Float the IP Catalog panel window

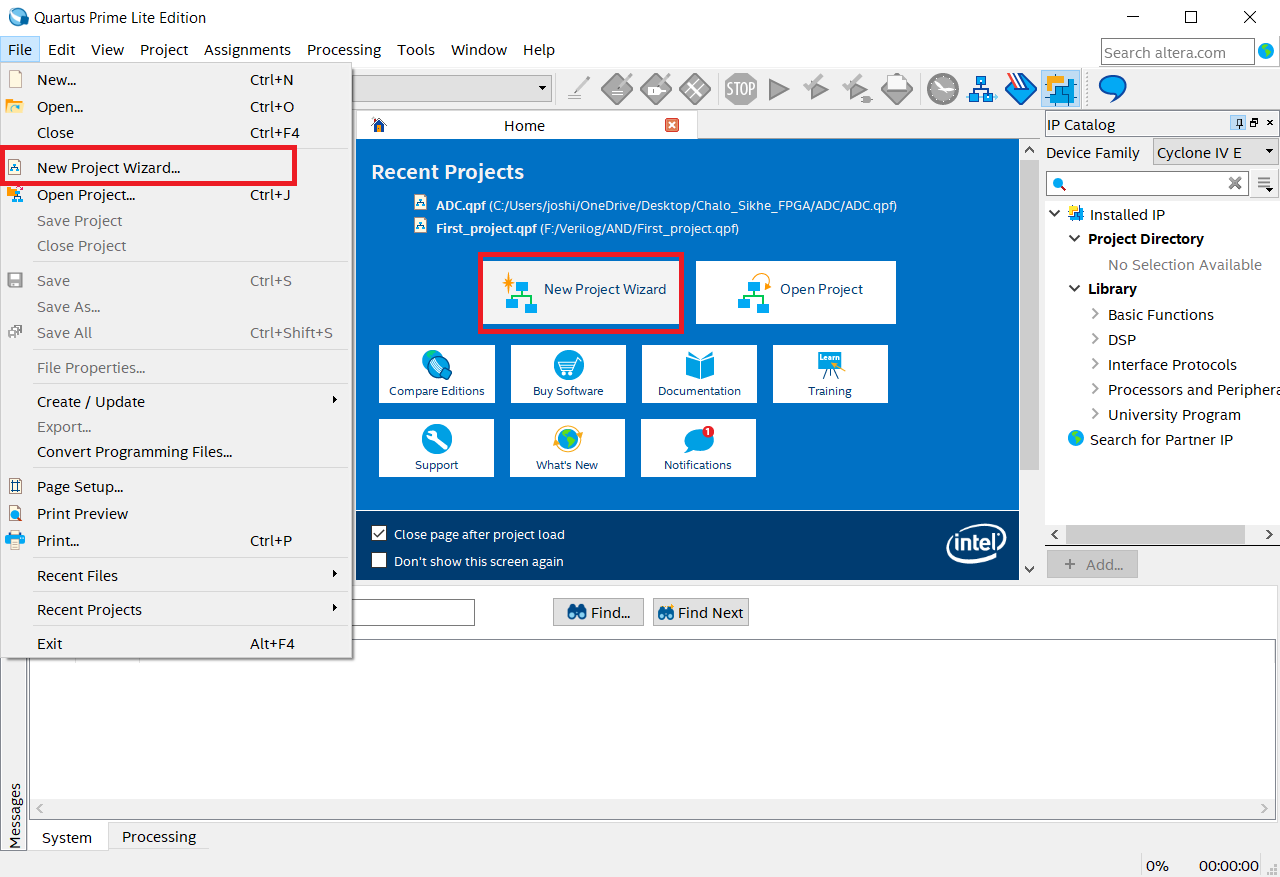[x=1254, y=123]
